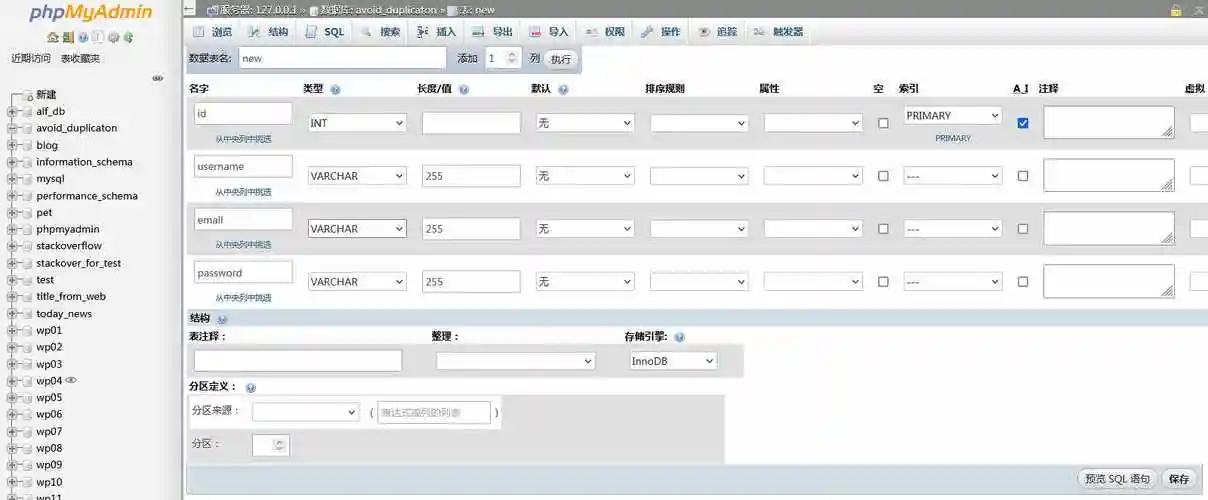Click 从中央列中挑选 link under username
The height and width of the screenshot is (500, 1208).
243,192
